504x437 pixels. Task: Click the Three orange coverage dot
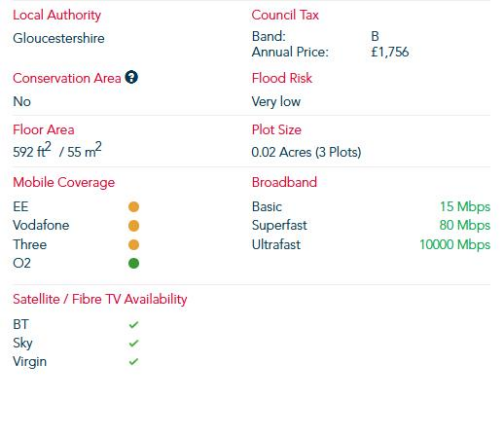click(x=134, y=245)
